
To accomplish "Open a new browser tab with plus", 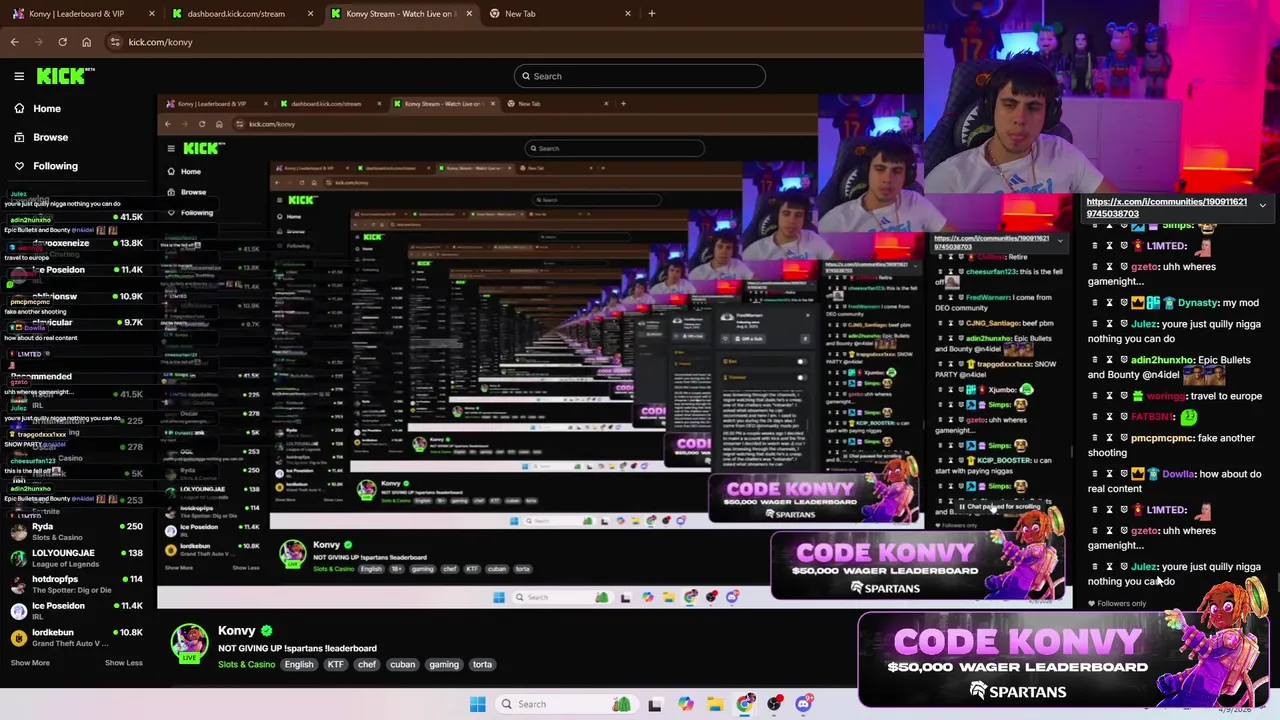I will [x=652, y=14].
